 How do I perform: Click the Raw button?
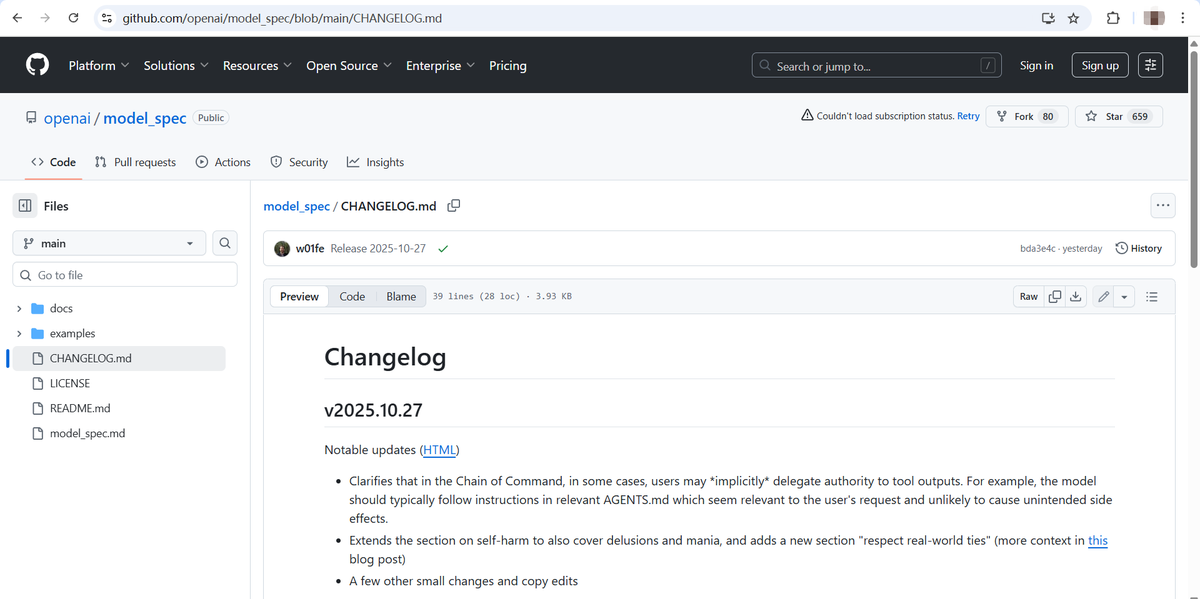pyautogui.click(x=1028, y=296)
